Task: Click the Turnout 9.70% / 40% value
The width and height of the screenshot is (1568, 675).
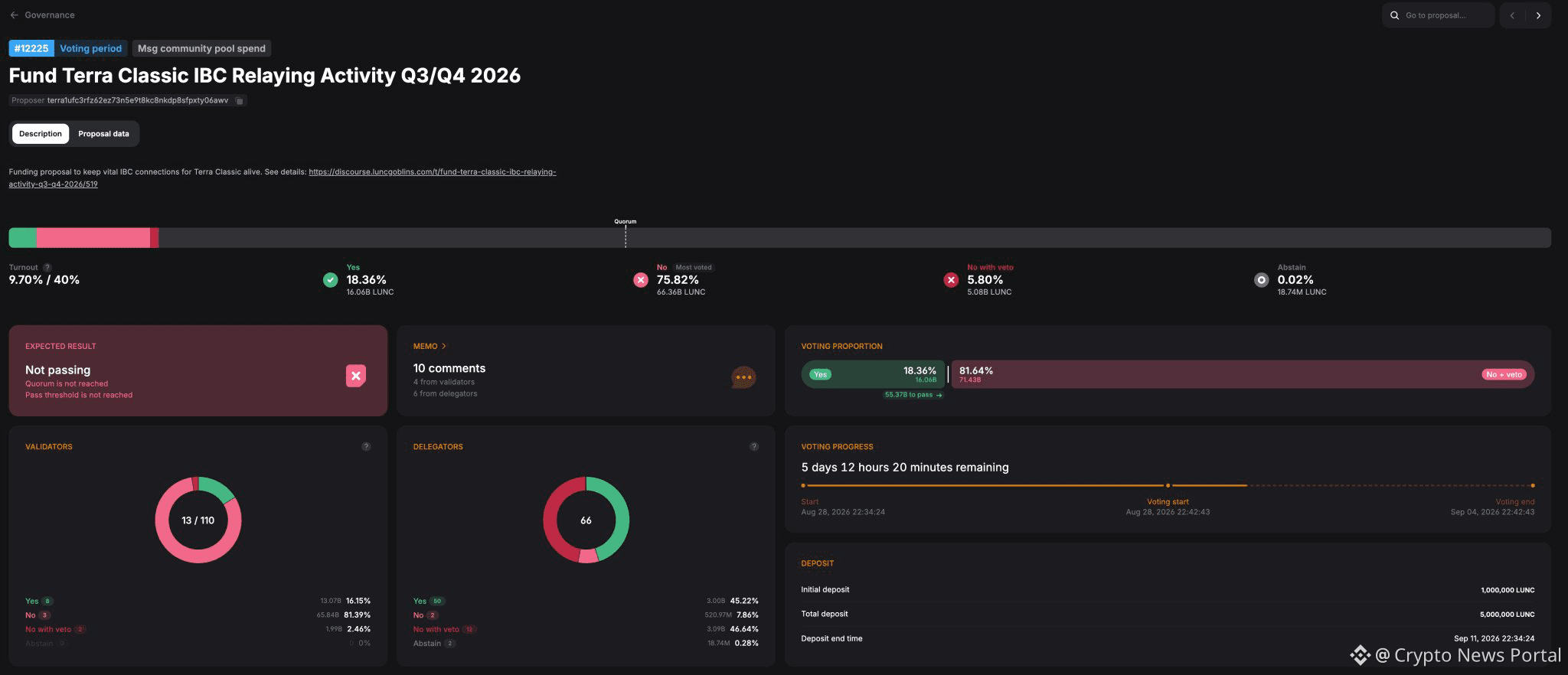Action: (x=44, y=280)
